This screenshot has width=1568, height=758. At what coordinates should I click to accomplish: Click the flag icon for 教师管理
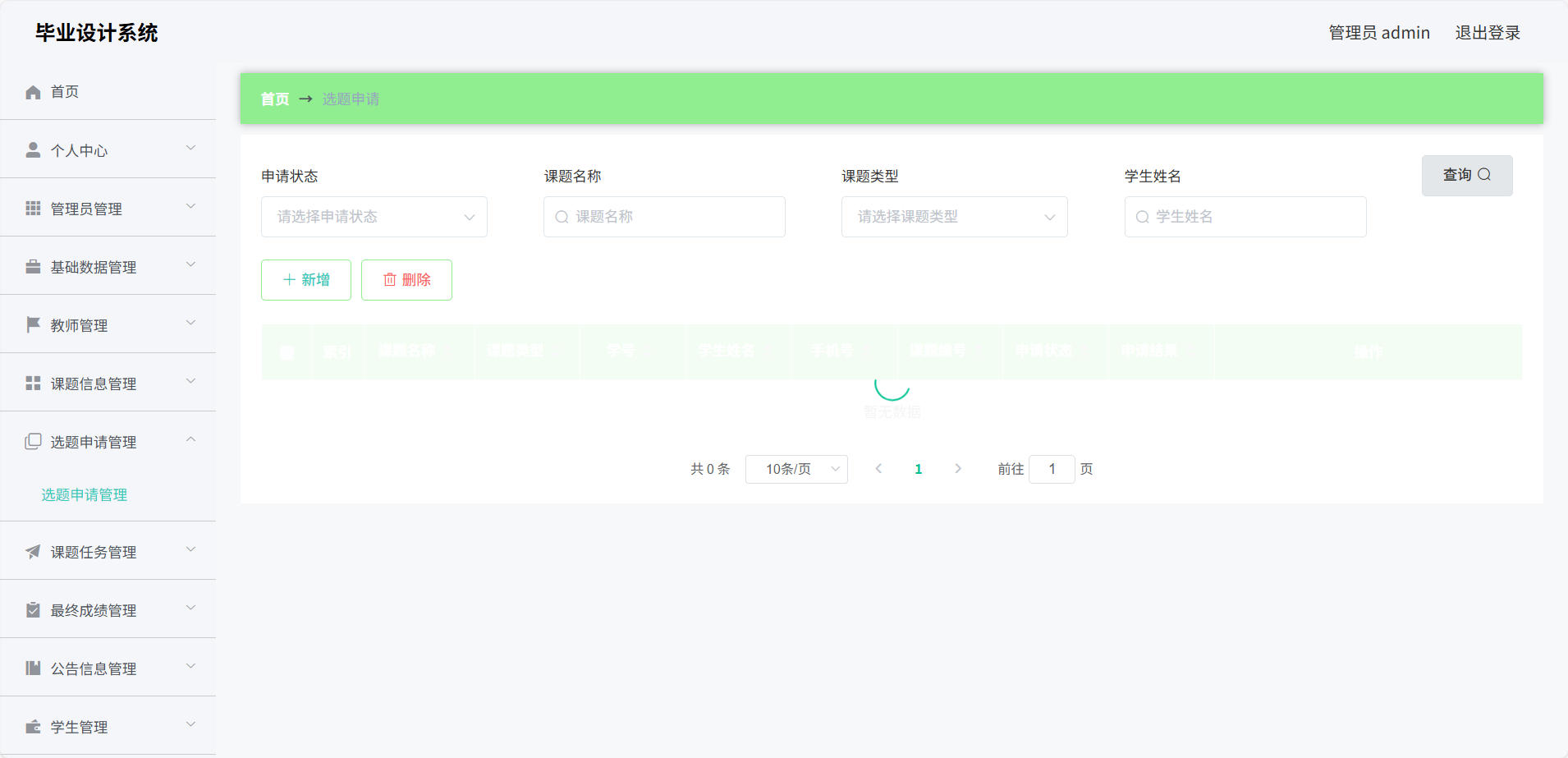[x=33, y=325]
